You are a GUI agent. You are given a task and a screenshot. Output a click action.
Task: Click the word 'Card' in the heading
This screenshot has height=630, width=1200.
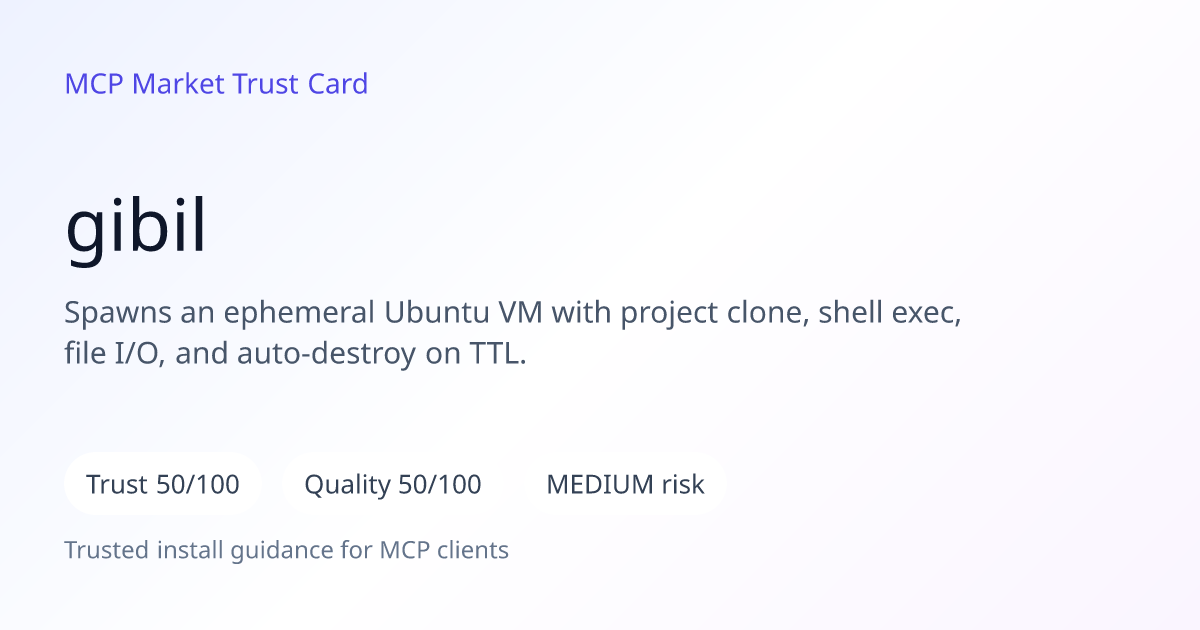(338, 84)
